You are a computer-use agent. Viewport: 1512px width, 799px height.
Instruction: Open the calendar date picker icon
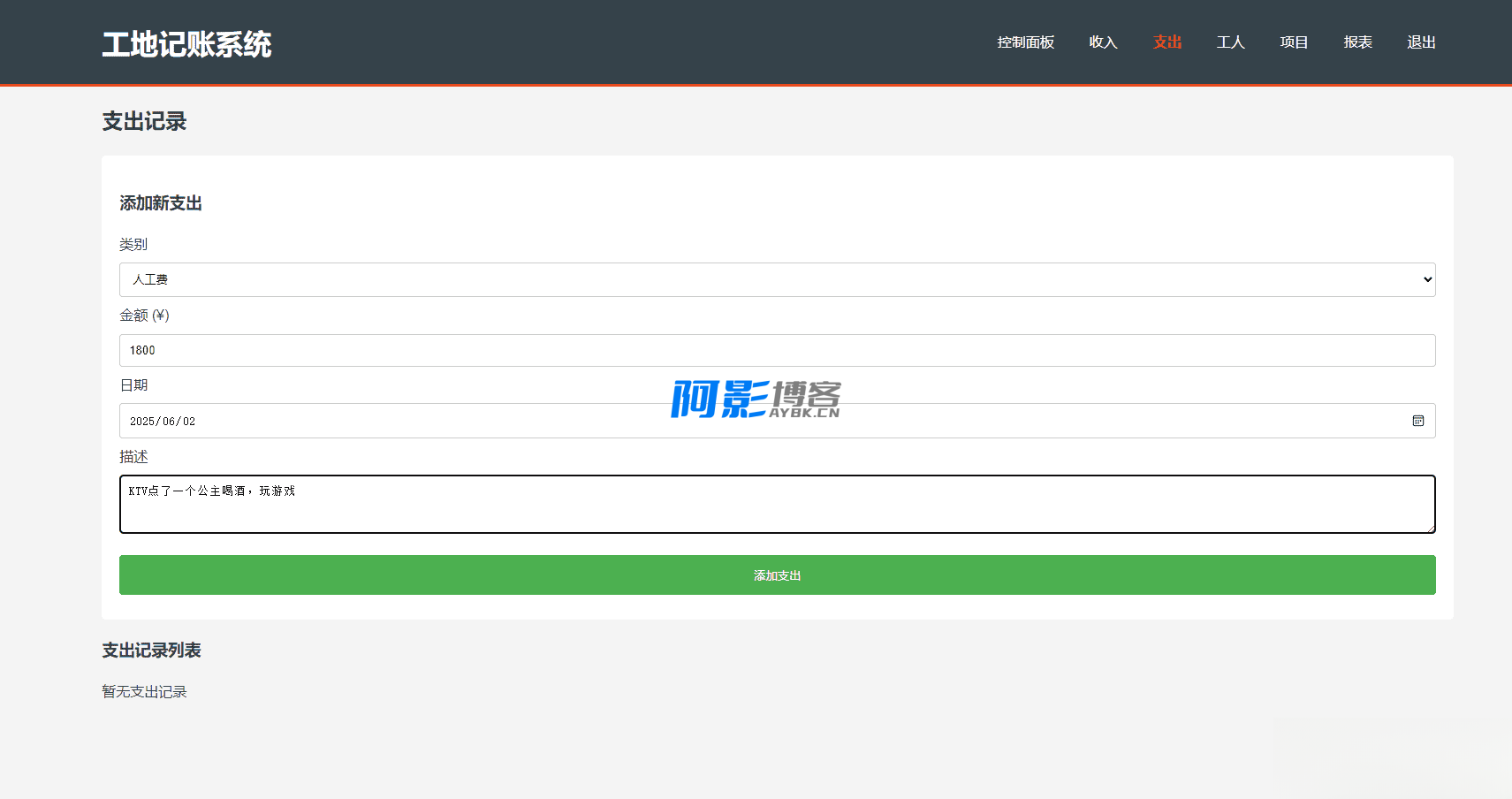point(1417,421)
